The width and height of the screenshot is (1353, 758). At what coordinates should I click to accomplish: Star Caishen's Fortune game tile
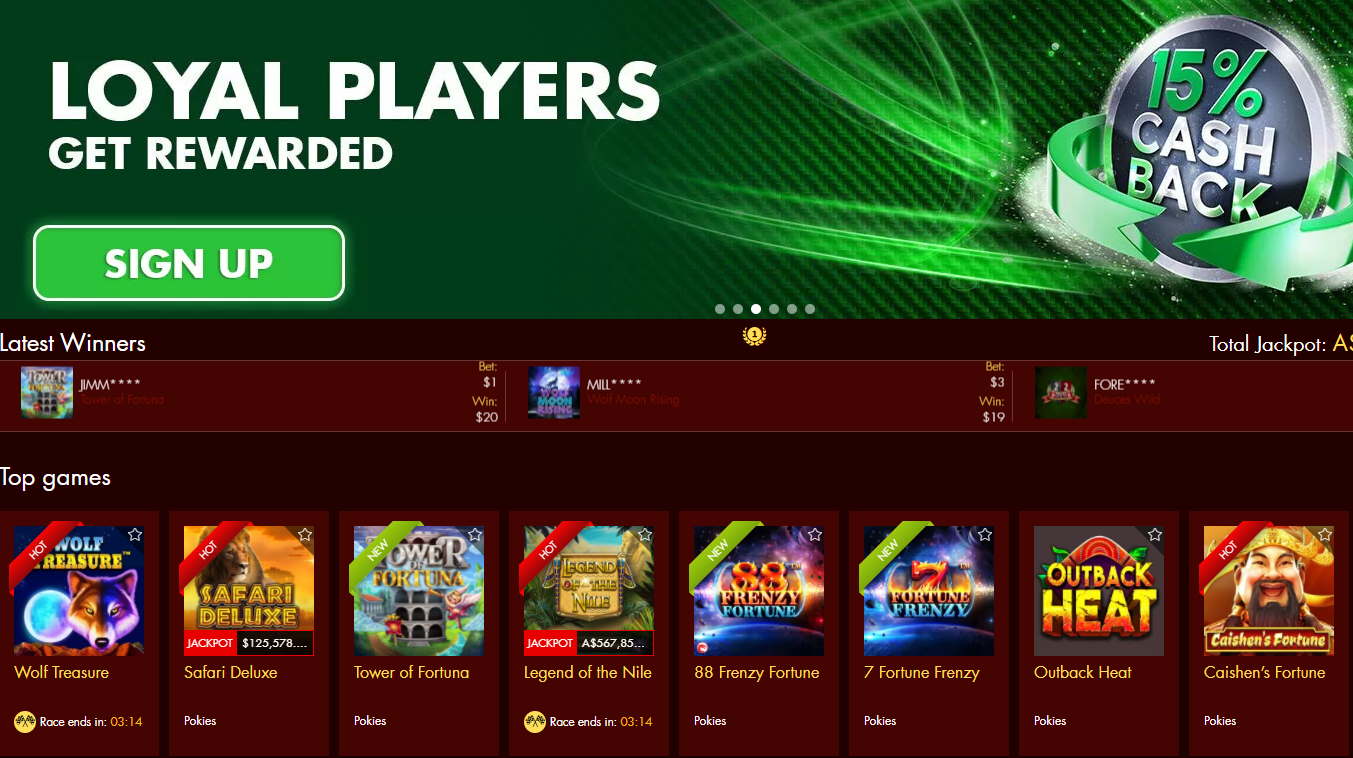[x=1325, y=535]
